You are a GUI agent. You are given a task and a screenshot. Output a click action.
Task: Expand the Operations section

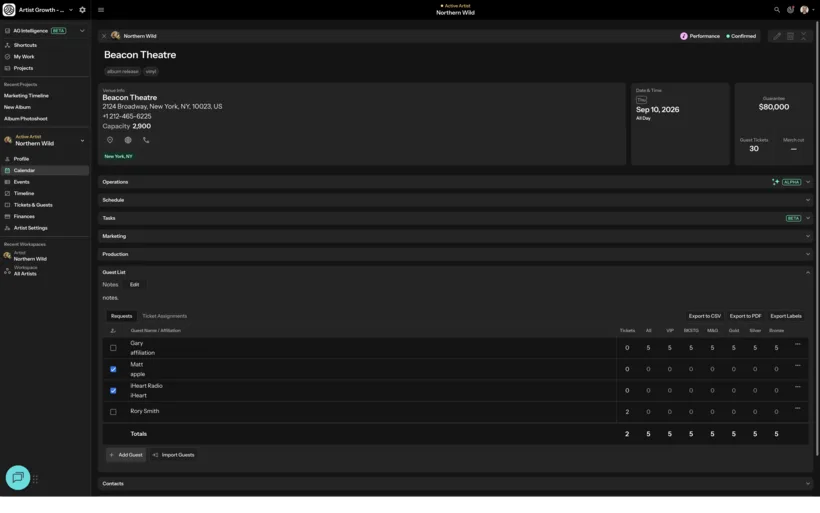[x=808, y=182]
